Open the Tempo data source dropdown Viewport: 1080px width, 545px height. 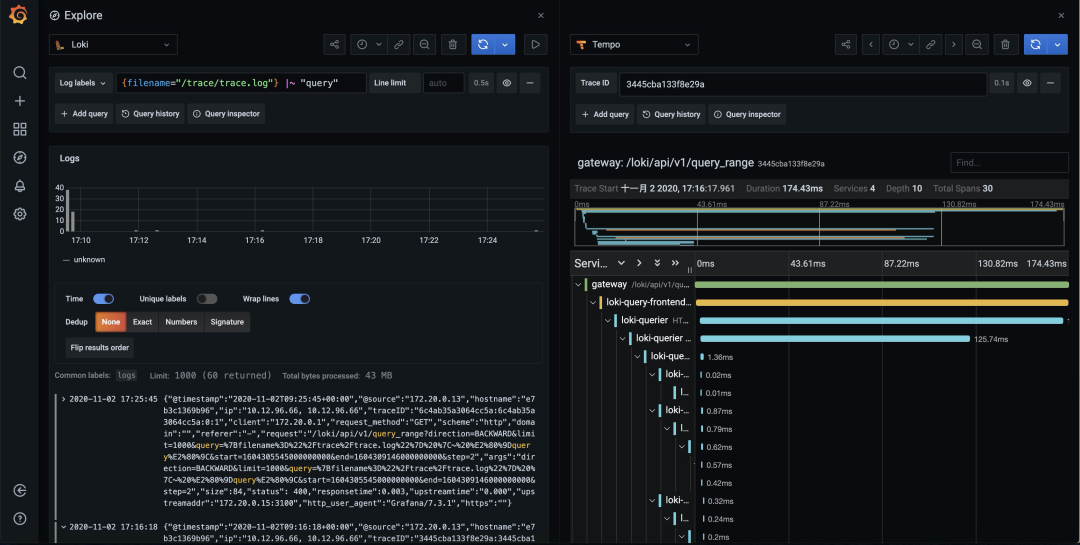(634, 44)
